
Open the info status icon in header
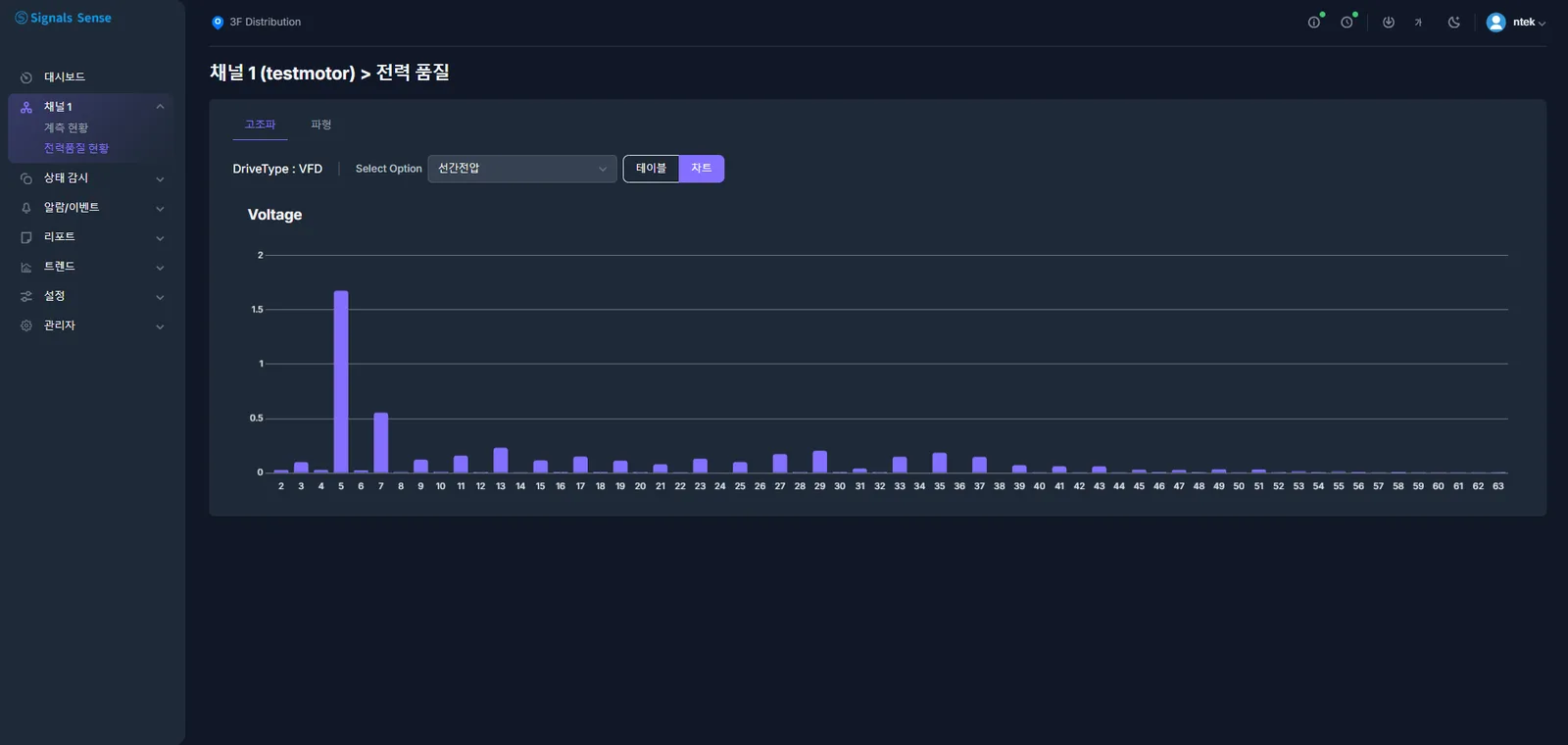[1314, 23]
